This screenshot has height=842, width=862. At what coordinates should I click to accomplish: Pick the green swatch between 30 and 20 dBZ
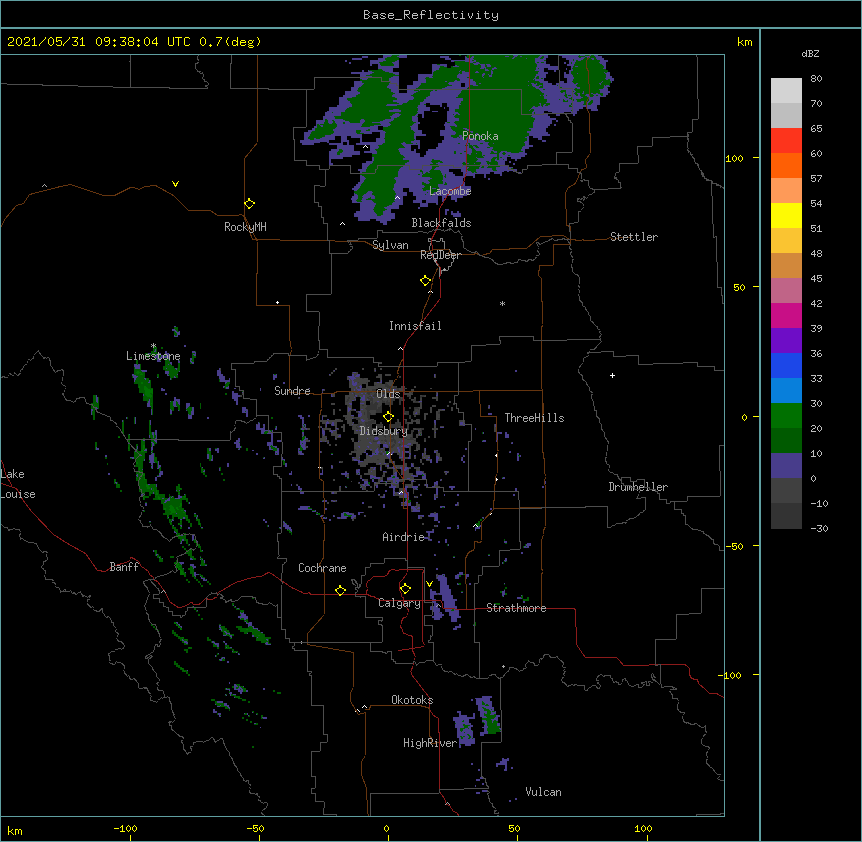point(786,416)
